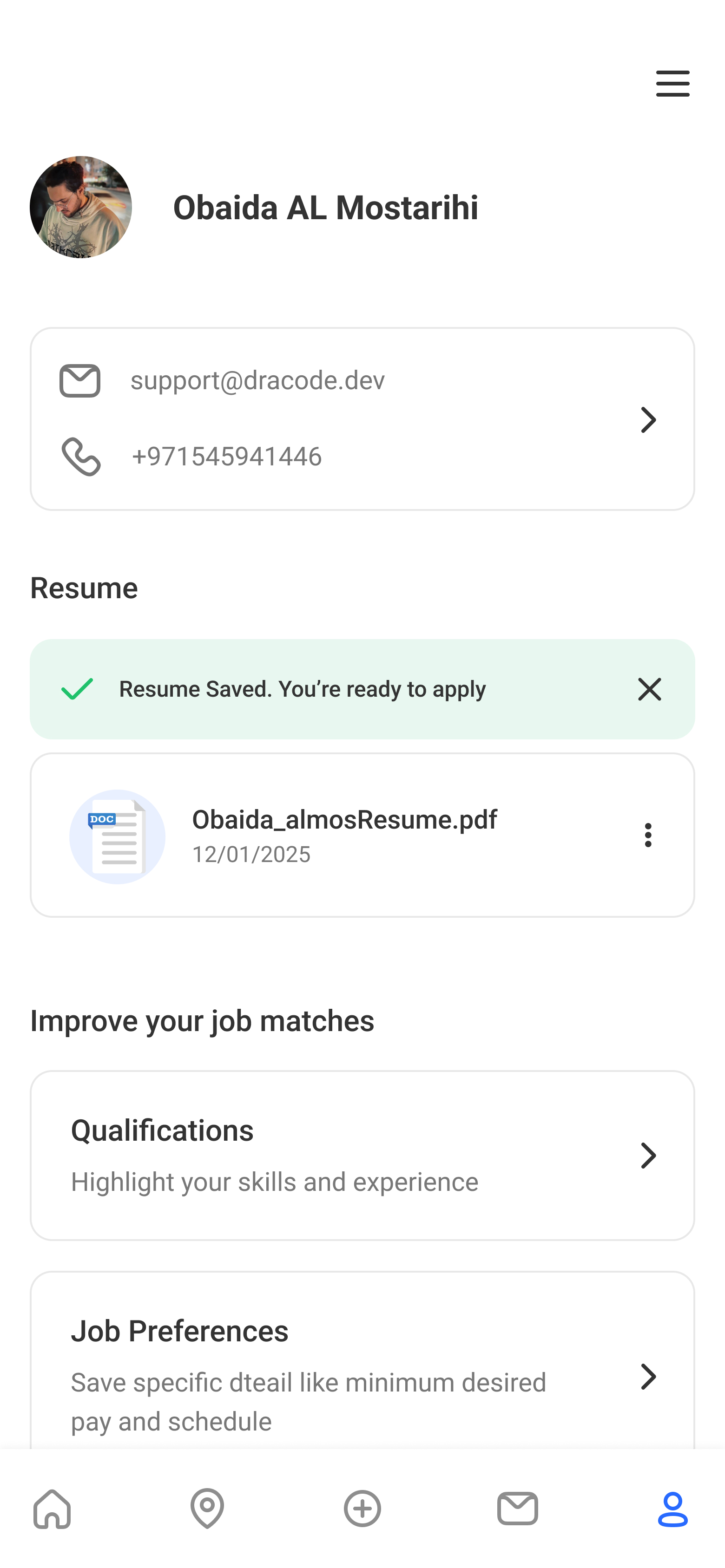Tap the support@dracode.dev email address
The height and width of the screenshot is (1568, 725).
click(x=258, y=380)
